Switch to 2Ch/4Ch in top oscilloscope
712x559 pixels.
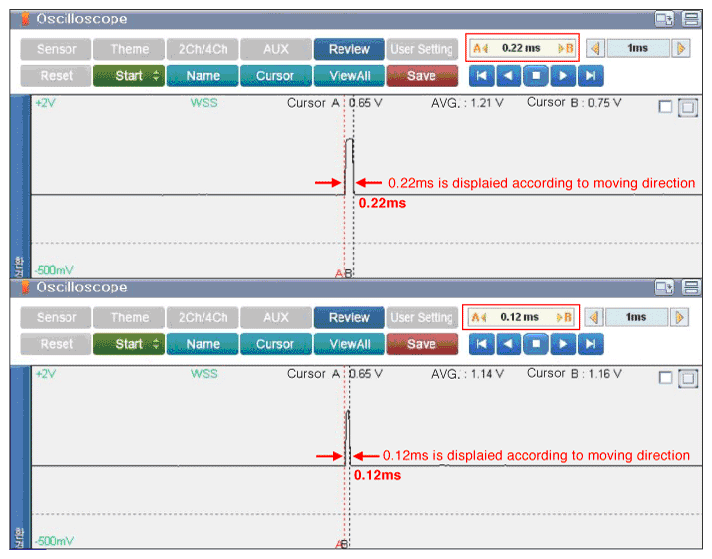(x=203, y=49)
